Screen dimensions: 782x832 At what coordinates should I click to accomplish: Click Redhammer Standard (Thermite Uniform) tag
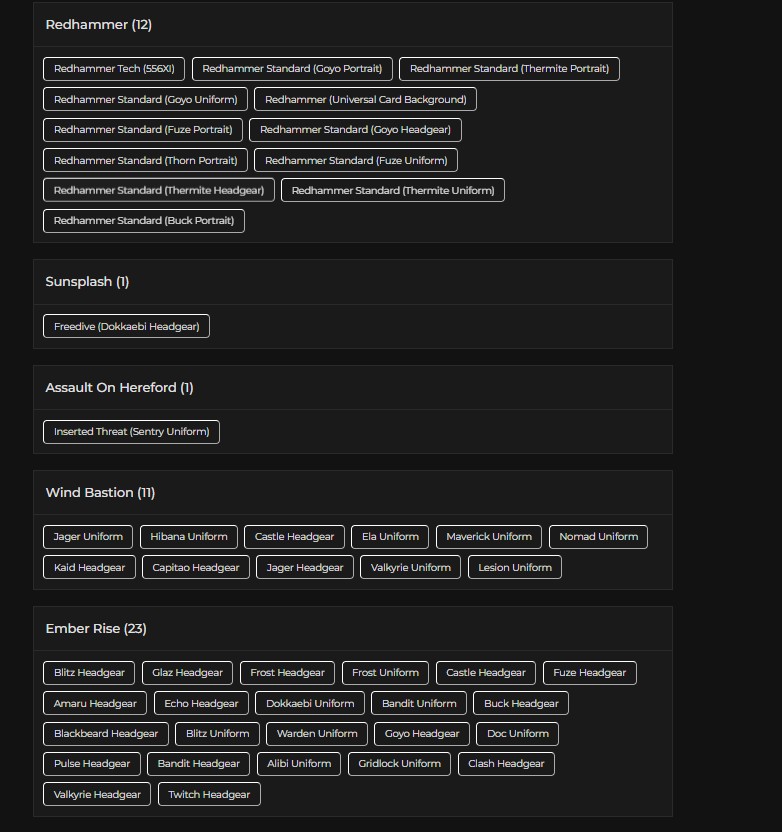click(393, 190)
